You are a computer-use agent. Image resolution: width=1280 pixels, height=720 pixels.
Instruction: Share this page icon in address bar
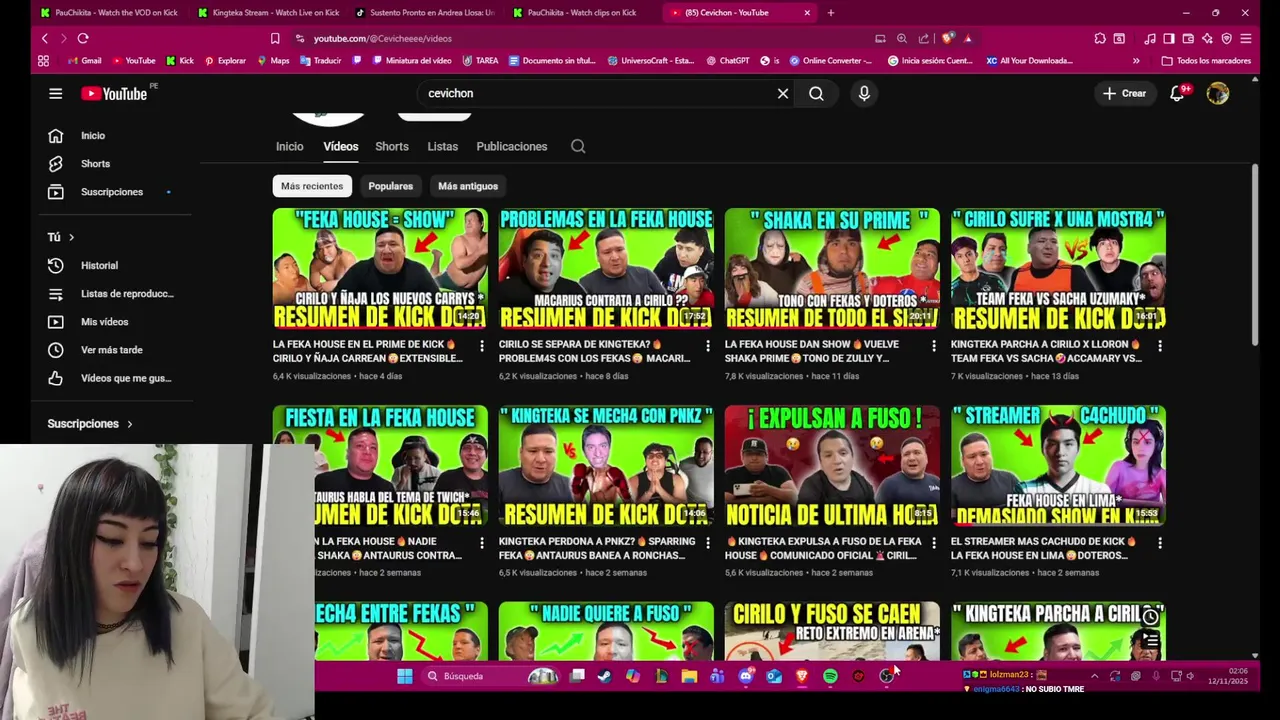922,38
